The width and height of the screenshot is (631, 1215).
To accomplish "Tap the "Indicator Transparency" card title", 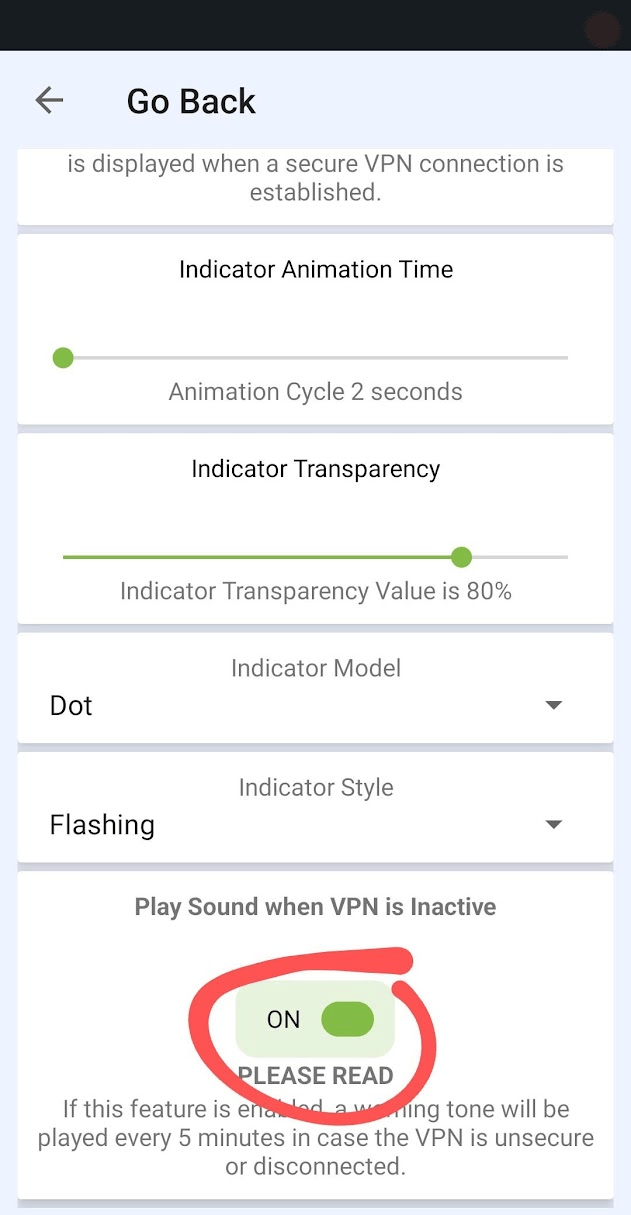I will tap(315, 468).
